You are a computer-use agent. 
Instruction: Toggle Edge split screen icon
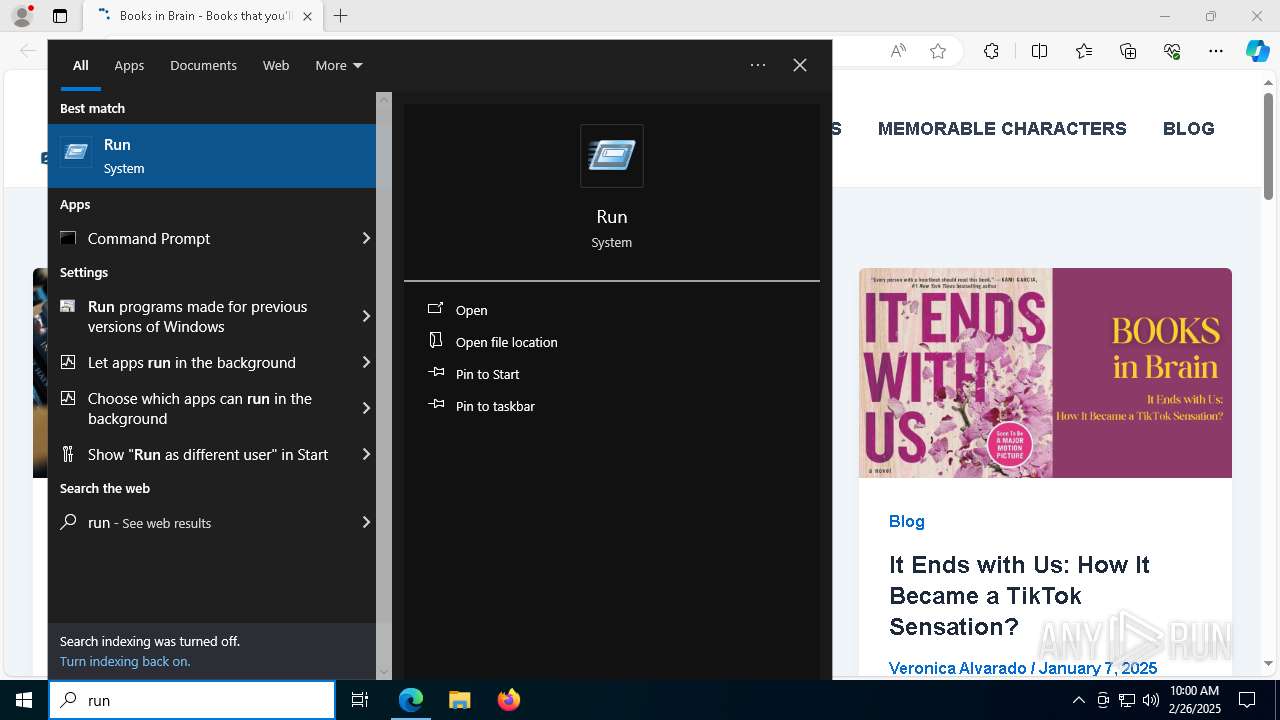point(1039,51)
